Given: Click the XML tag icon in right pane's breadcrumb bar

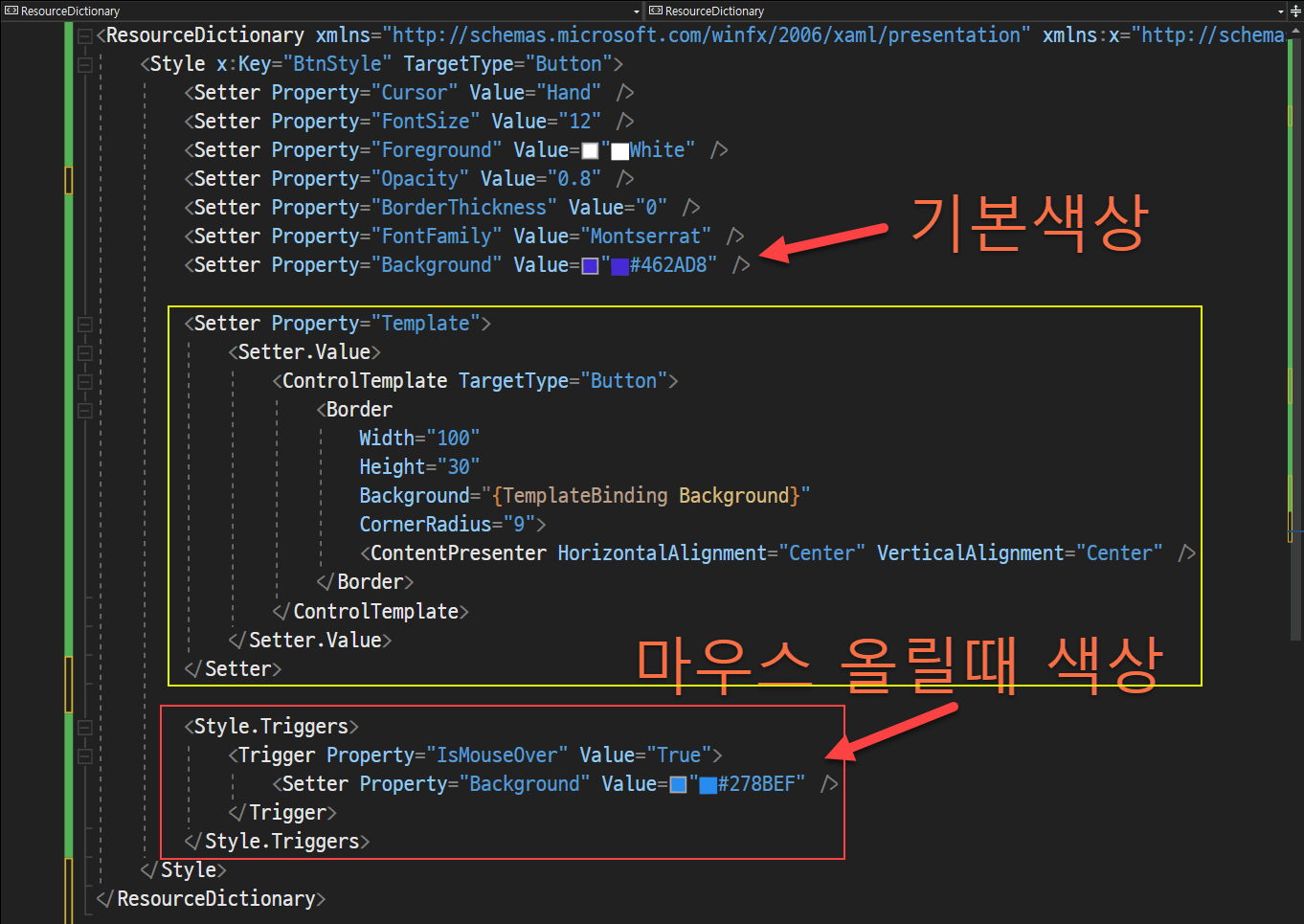Looking at the screenshot, I should [x=656, y=11].
